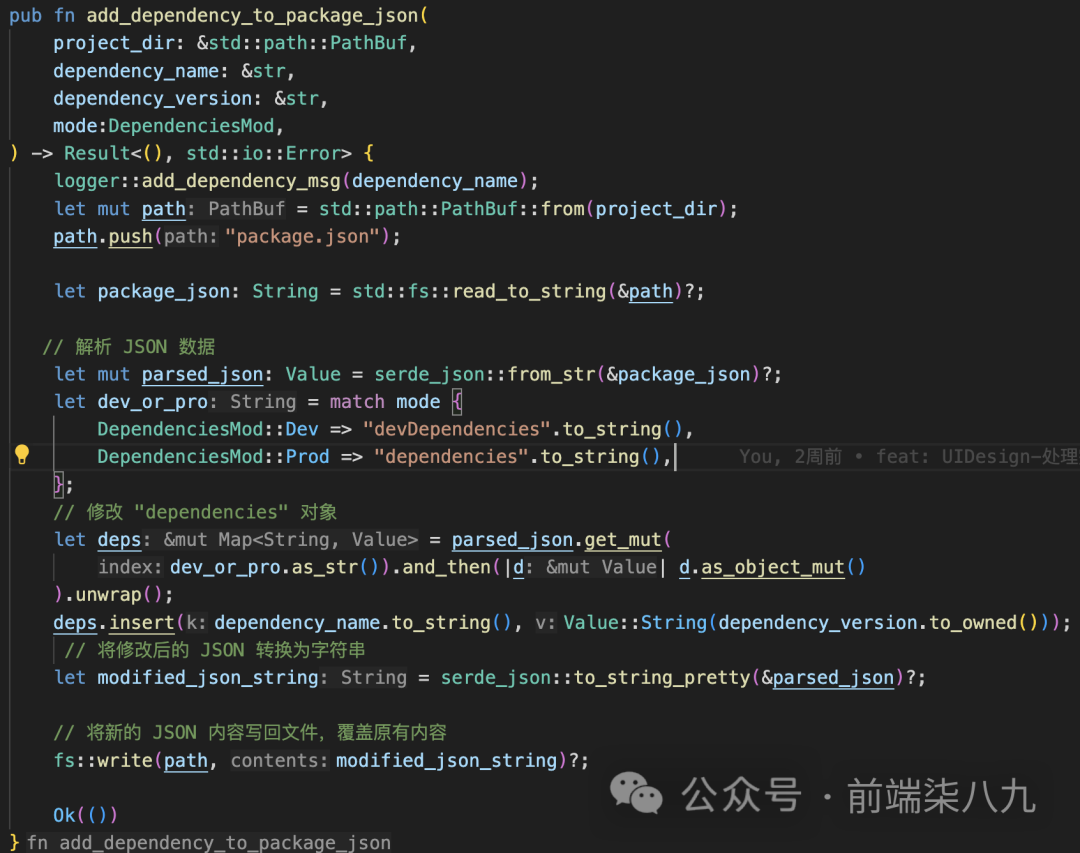1080x853 pixels.
Task: Click the "get_mut" method call
Action: pos(623,539)
